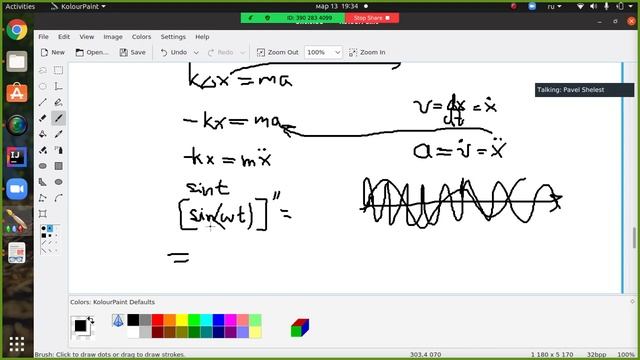Click the Undo button

pos(174,52)
